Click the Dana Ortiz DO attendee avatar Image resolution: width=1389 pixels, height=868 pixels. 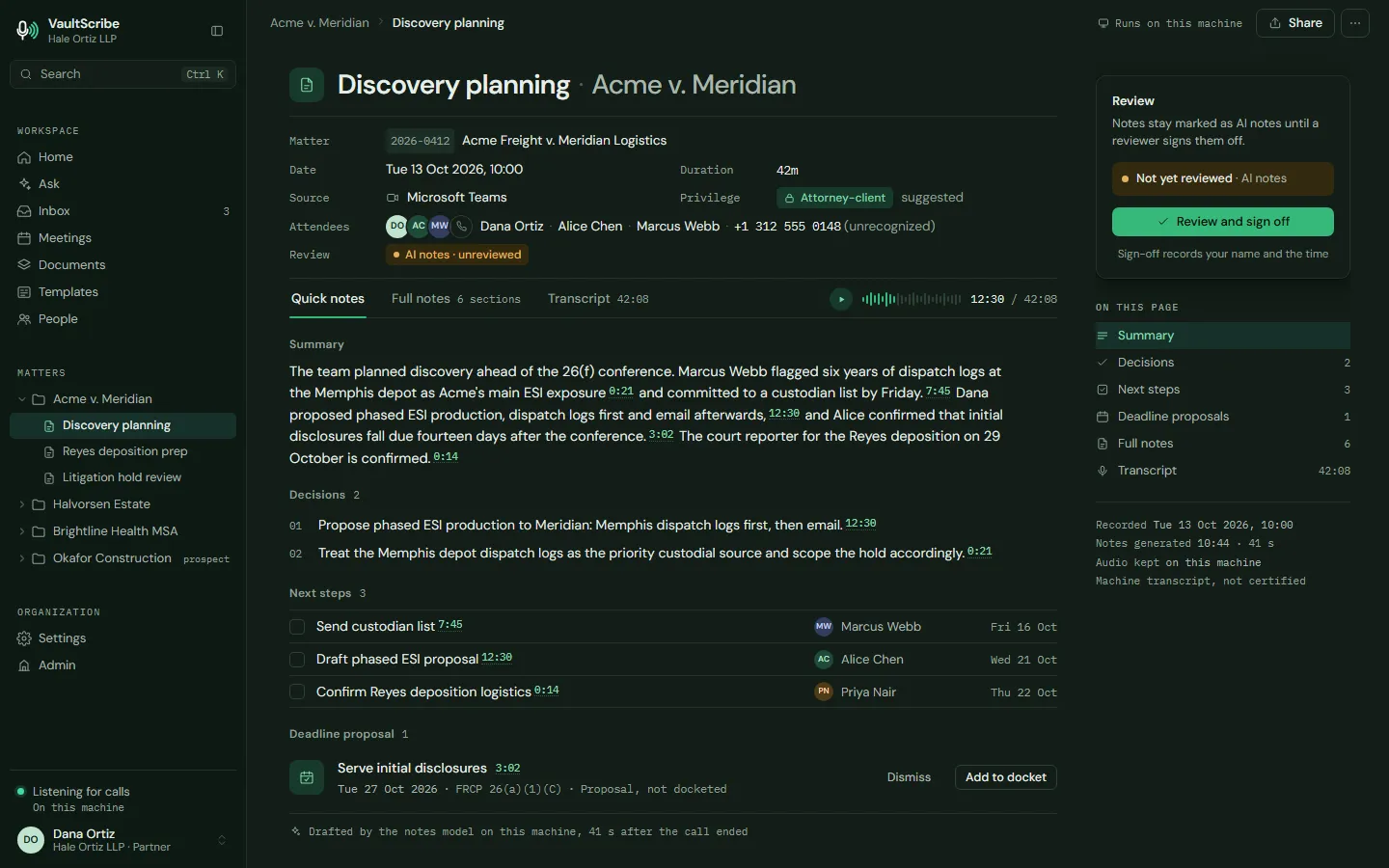[x=396, y=227]
